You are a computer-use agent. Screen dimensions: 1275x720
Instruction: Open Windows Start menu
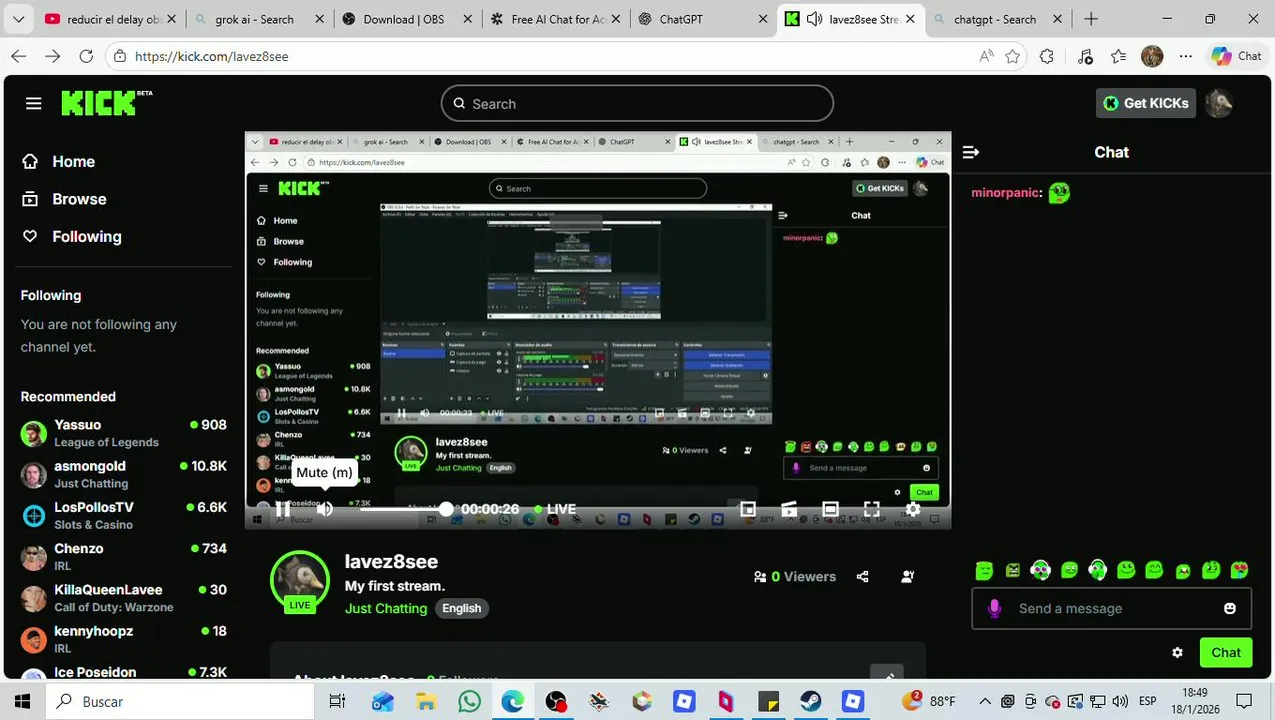coord(22,701)
